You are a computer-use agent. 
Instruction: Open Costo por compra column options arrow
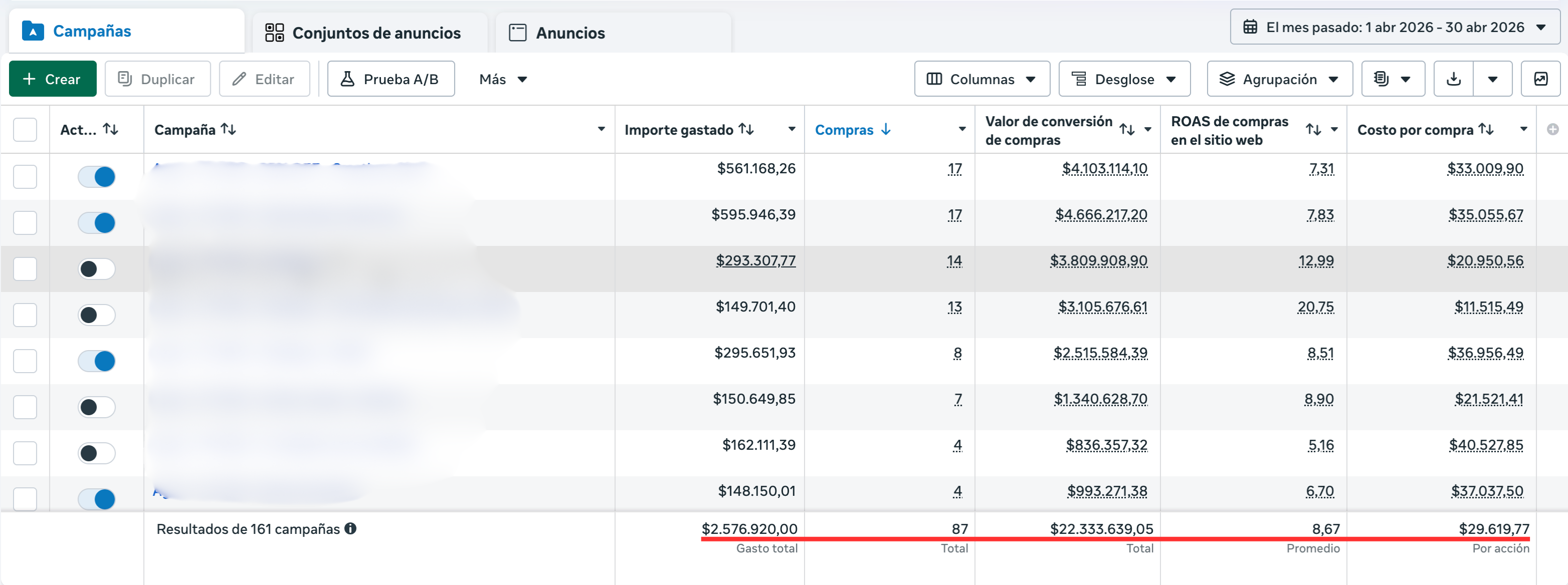point(1523,129)
